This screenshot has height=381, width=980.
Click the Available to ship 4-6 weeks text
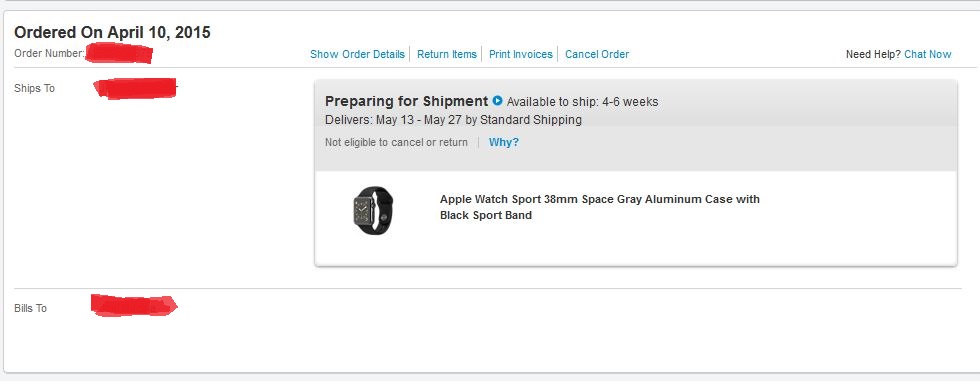pyautogui.click(x=582, y=102)
